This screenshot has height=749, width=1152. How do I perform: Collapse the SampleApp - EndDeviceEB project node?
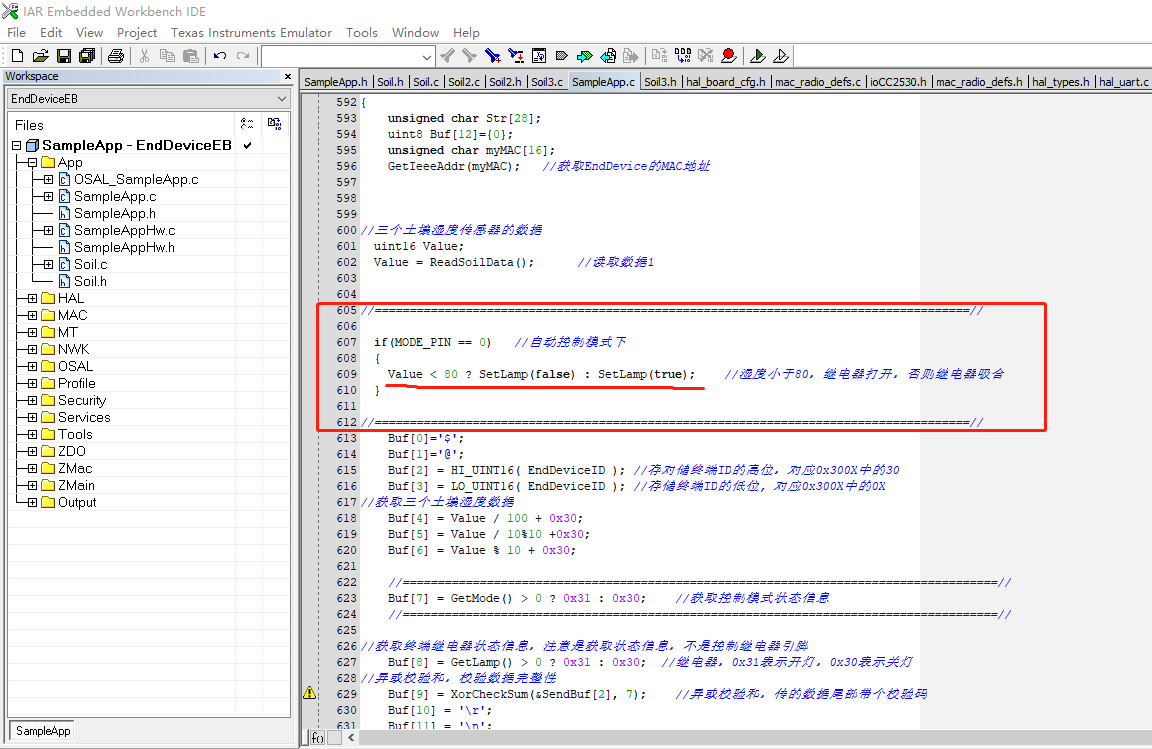click(x=17, y=146)
